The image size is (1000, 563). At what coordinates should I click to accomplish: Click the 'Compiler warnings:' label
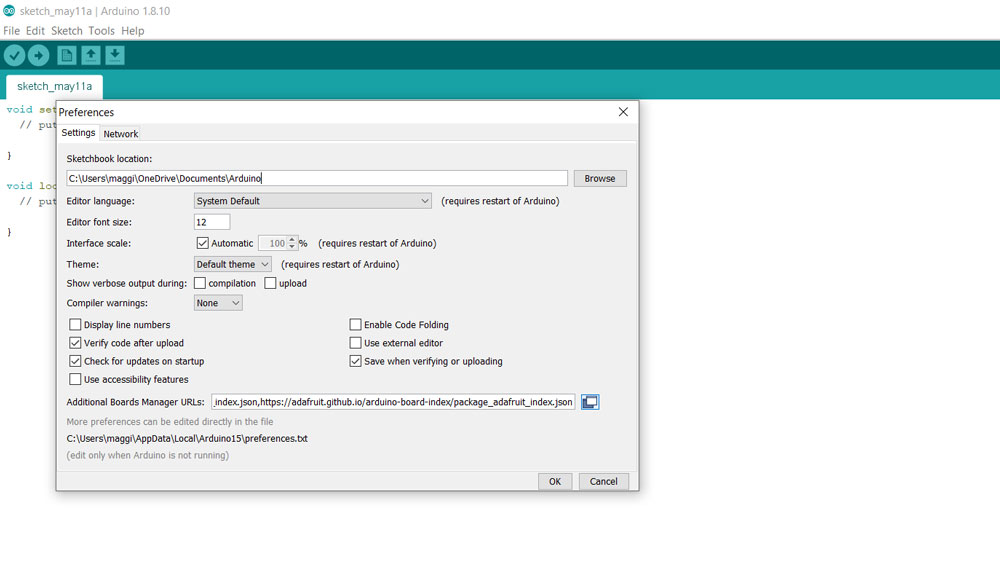point(107,303)
